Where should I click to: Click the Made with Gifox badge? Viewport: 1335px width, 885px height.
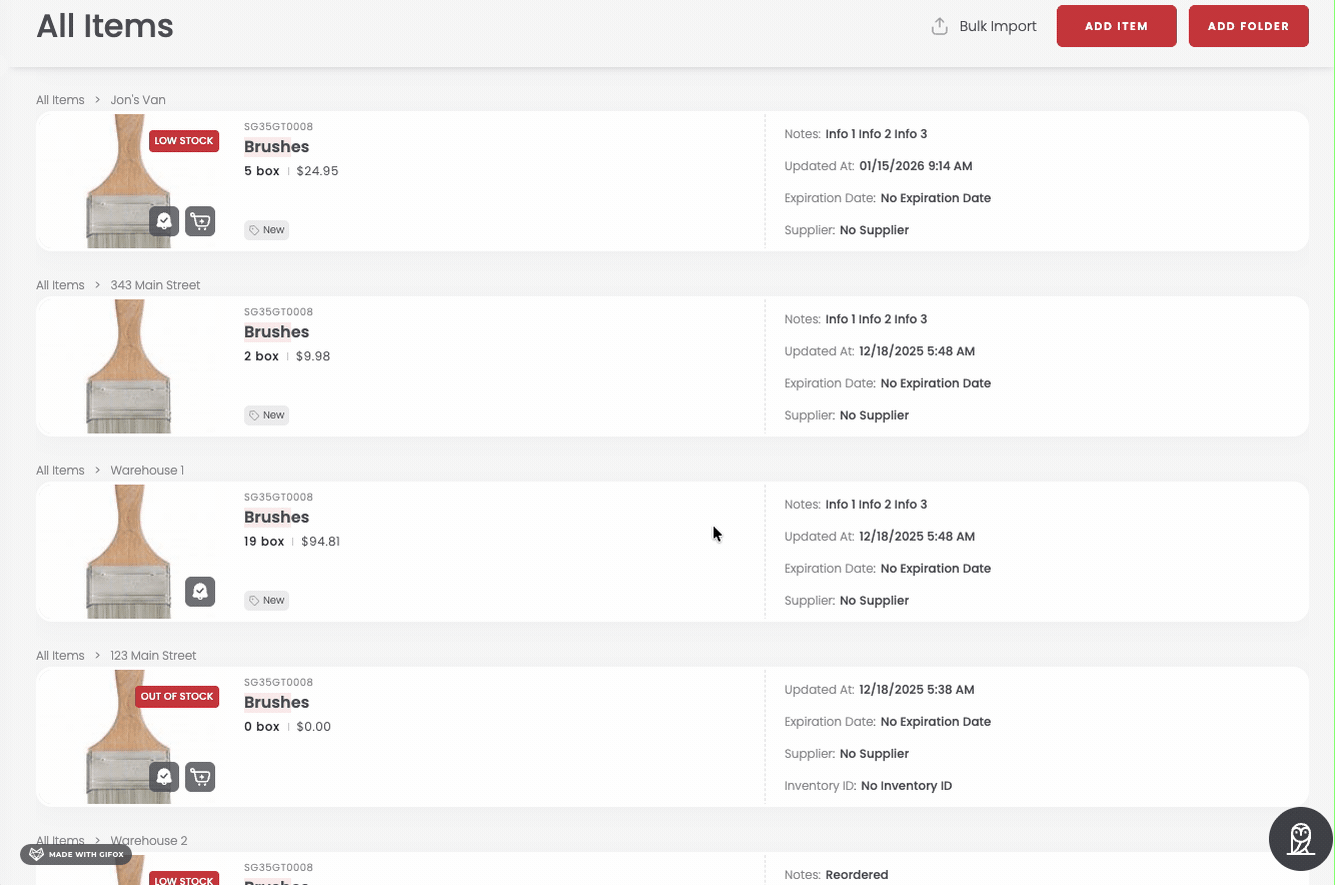[76, 854]
